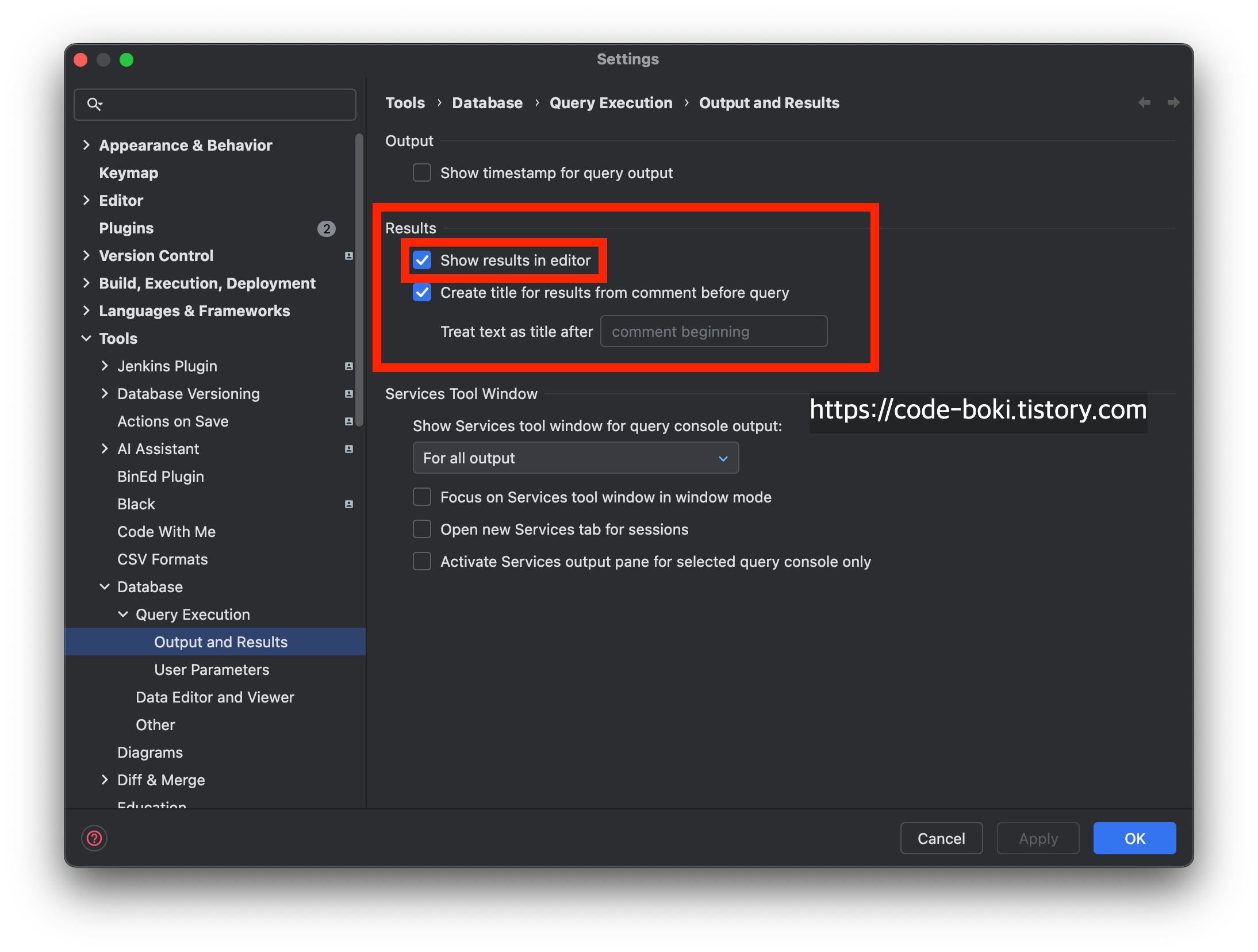Viewport: 1258px width, 952px height.
Task: Toggle Open new Services tab for sessions
Action: tap(422, 529)
